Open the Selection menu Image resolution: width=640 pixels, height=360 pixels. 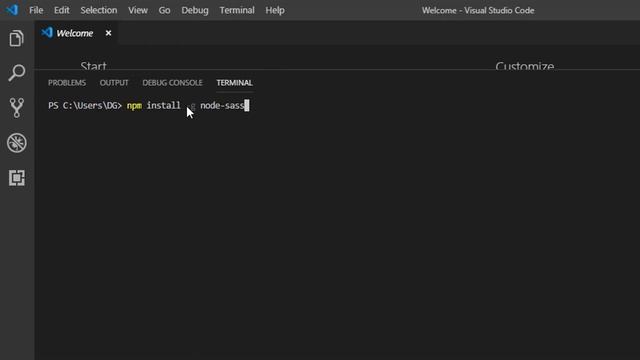(98, 10)
